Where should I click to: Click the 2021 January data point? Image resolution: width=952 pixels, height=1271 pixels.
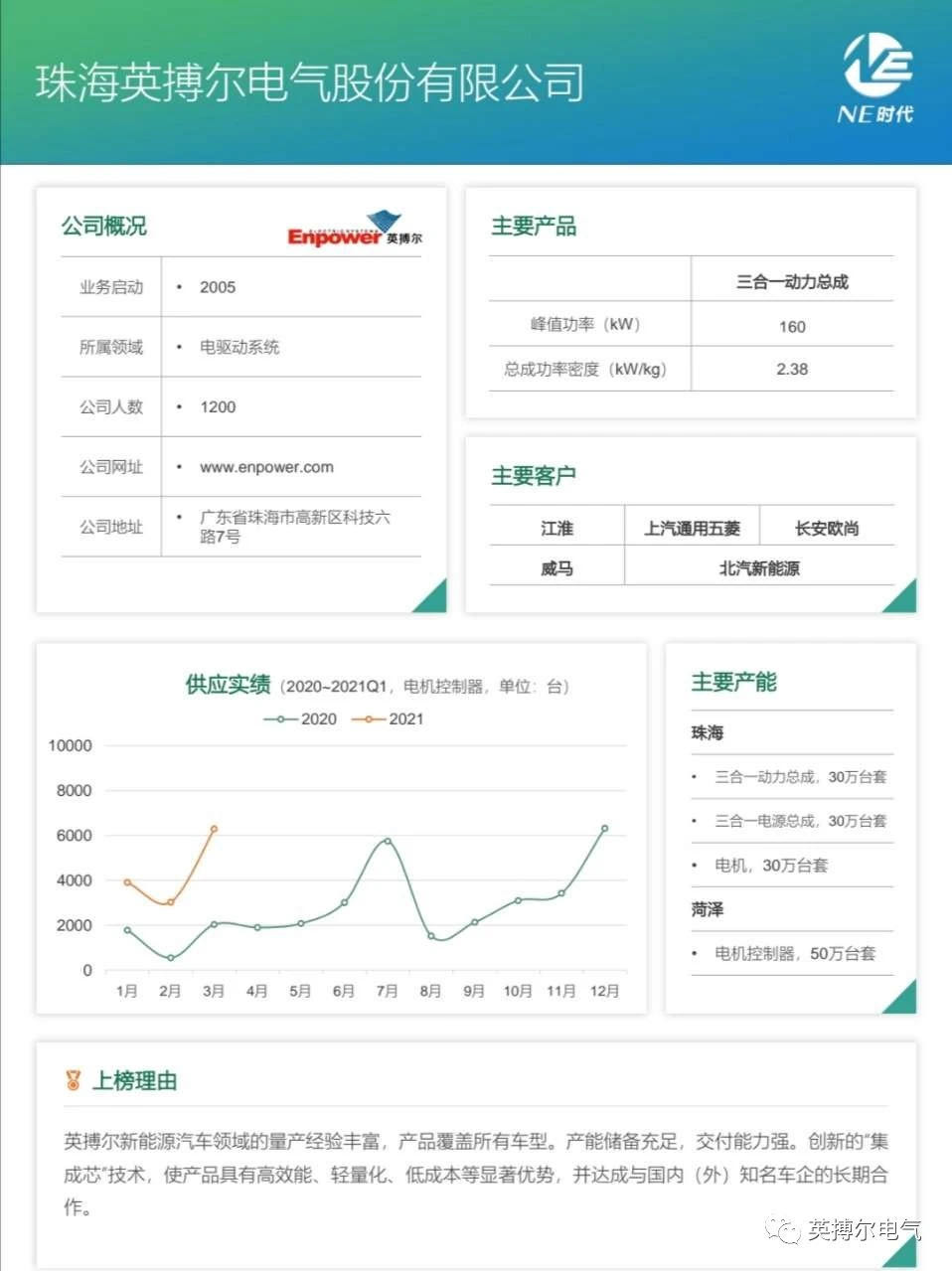(x=127, y=882)
